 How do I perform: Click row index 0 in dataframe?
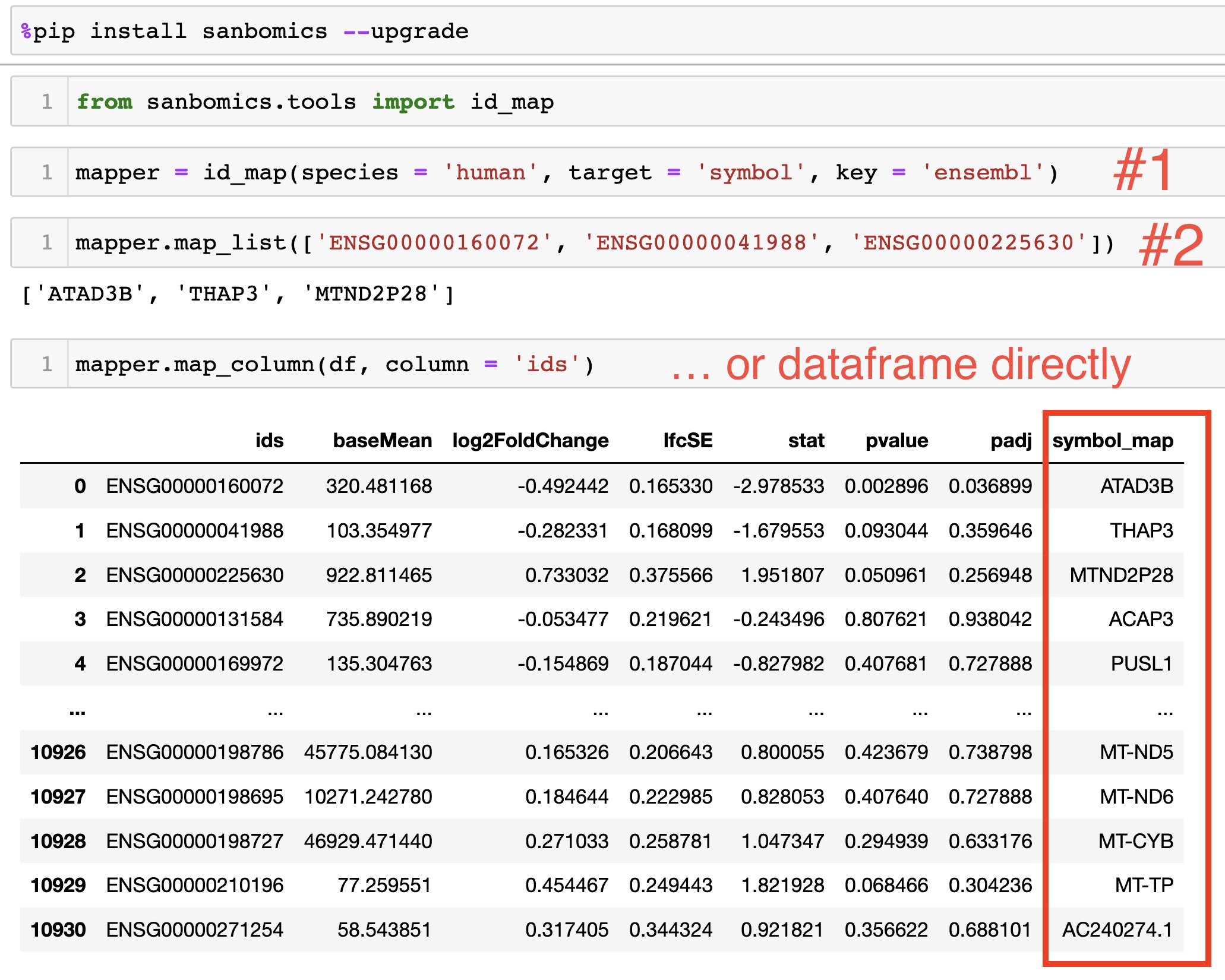coord(80,486)
